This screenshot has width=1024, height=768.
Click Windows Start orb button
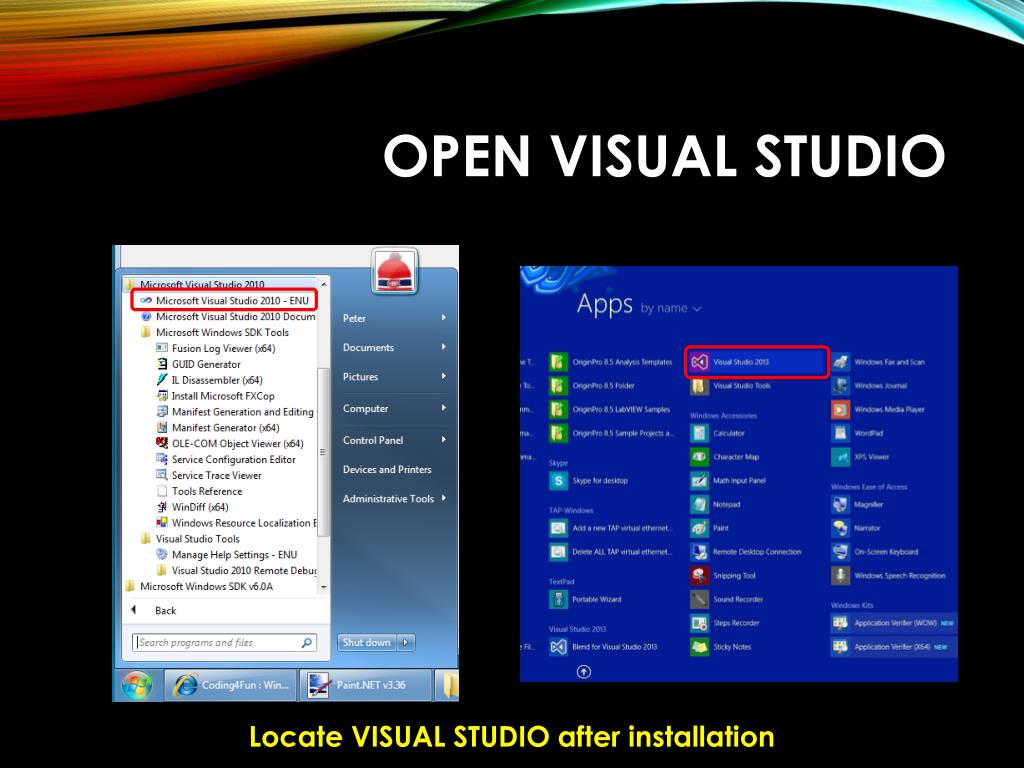(137, 685)
